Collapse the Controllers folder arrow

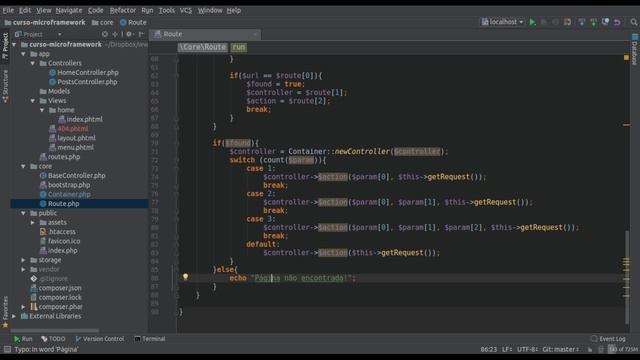coord(33,63)
